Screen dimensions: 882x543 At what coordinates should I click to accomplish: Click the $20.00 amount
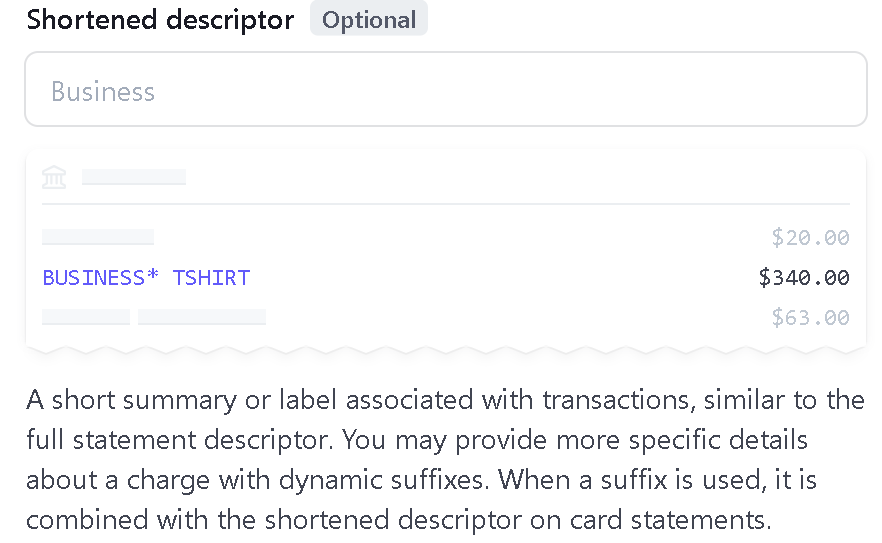[810, 237]
